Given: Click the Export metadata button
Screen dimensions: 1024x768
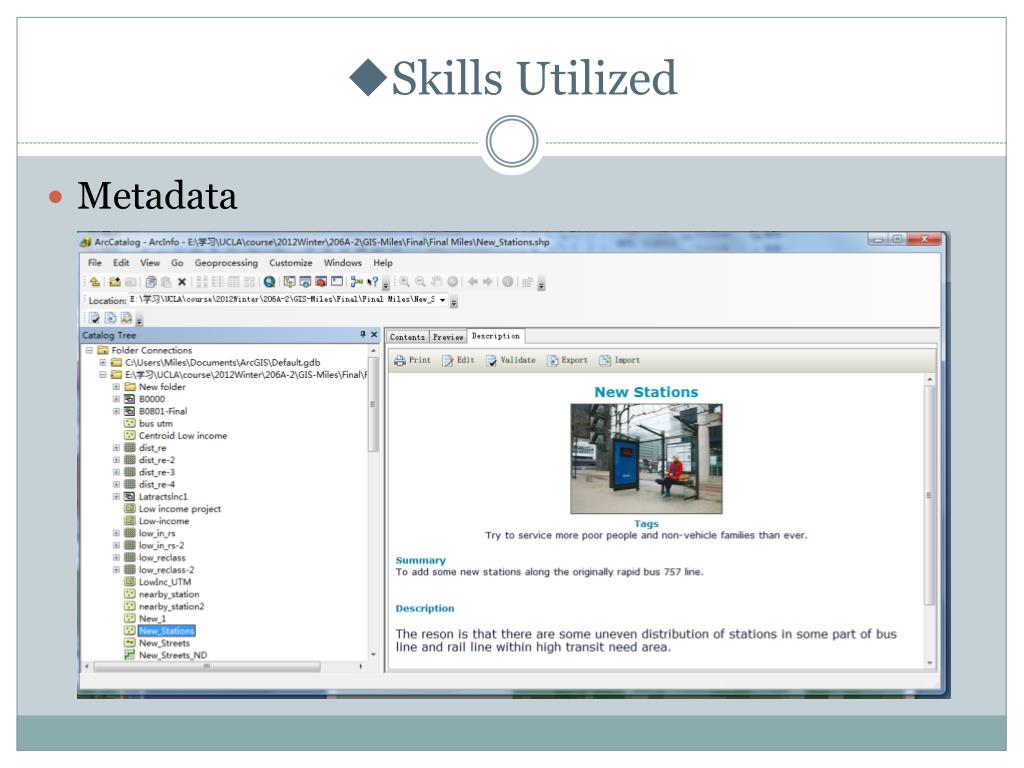Looking at the screenshot, I should 567,360.
